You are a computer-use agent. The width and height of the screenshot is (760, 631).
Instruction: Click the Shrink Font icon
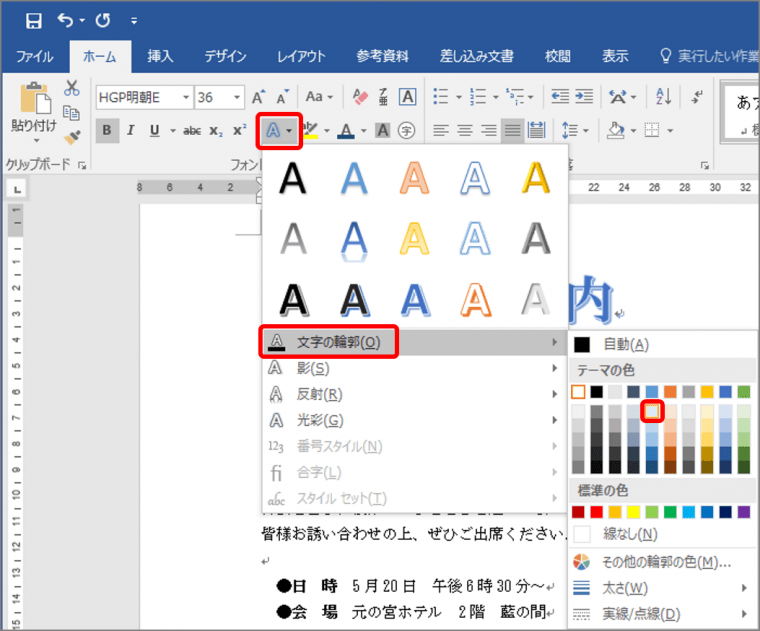click(283, 97)
